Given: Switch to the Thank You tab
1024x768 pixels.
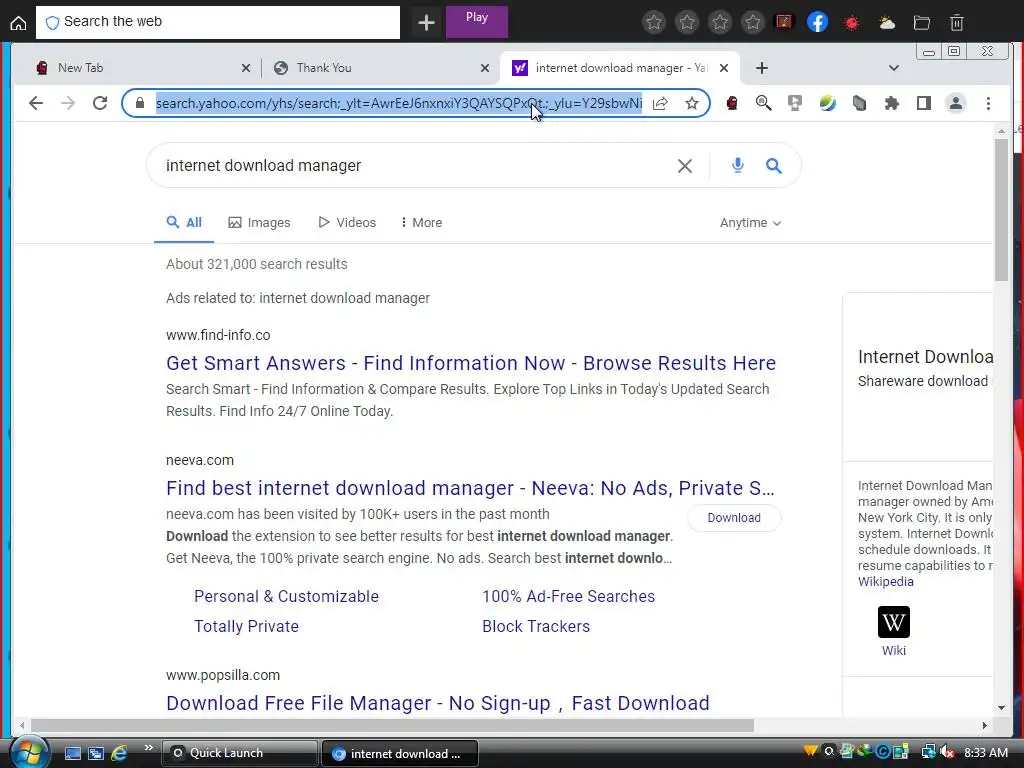Looking at the screenshot, I should [379, 68].
